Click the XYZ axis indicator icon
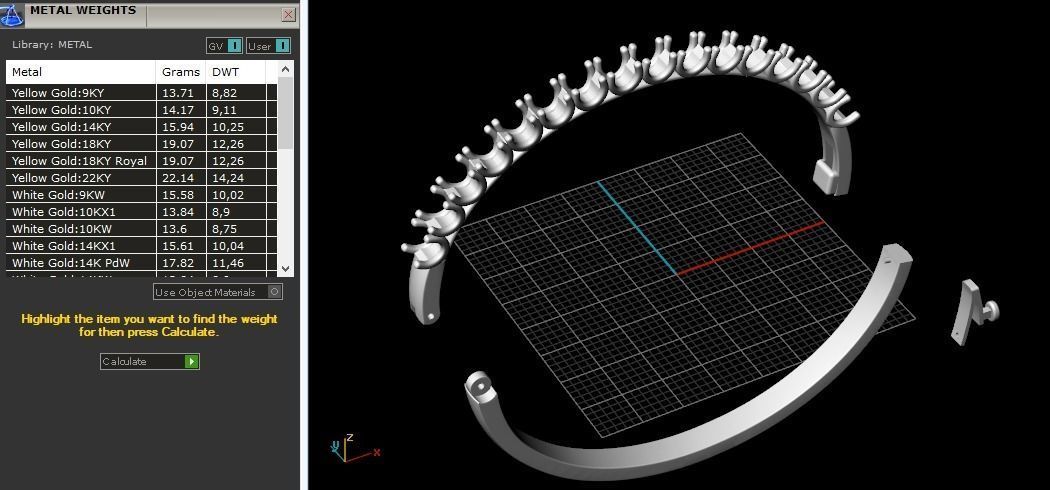This screenshot has height=490, width=1050. pos(354,448)
